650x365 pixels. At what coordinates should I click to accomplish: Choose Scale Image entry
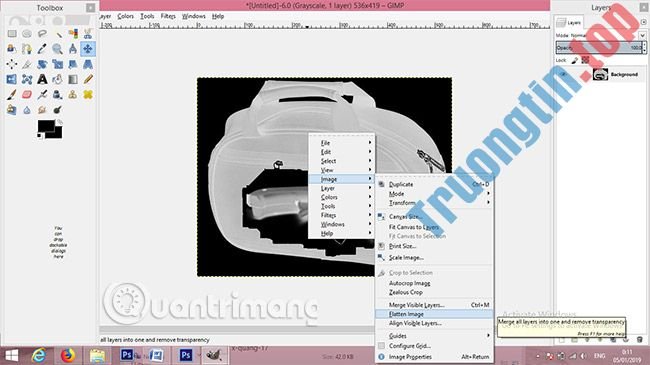[x=434, y=258]
